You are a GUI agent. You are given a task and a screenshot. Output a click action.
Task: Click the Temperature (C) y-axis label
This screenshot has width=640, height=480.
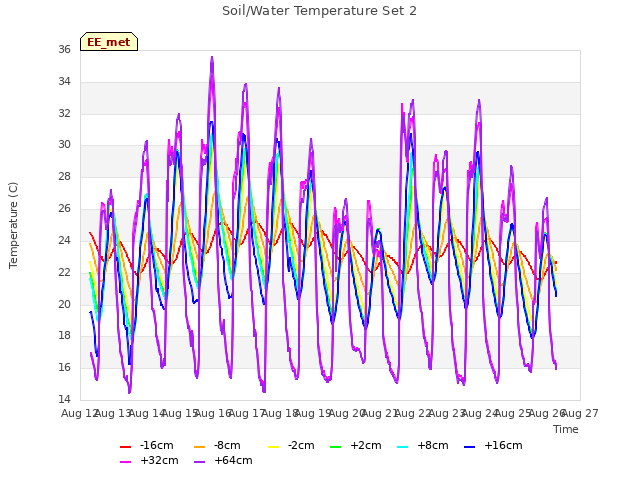click(13, 225)
